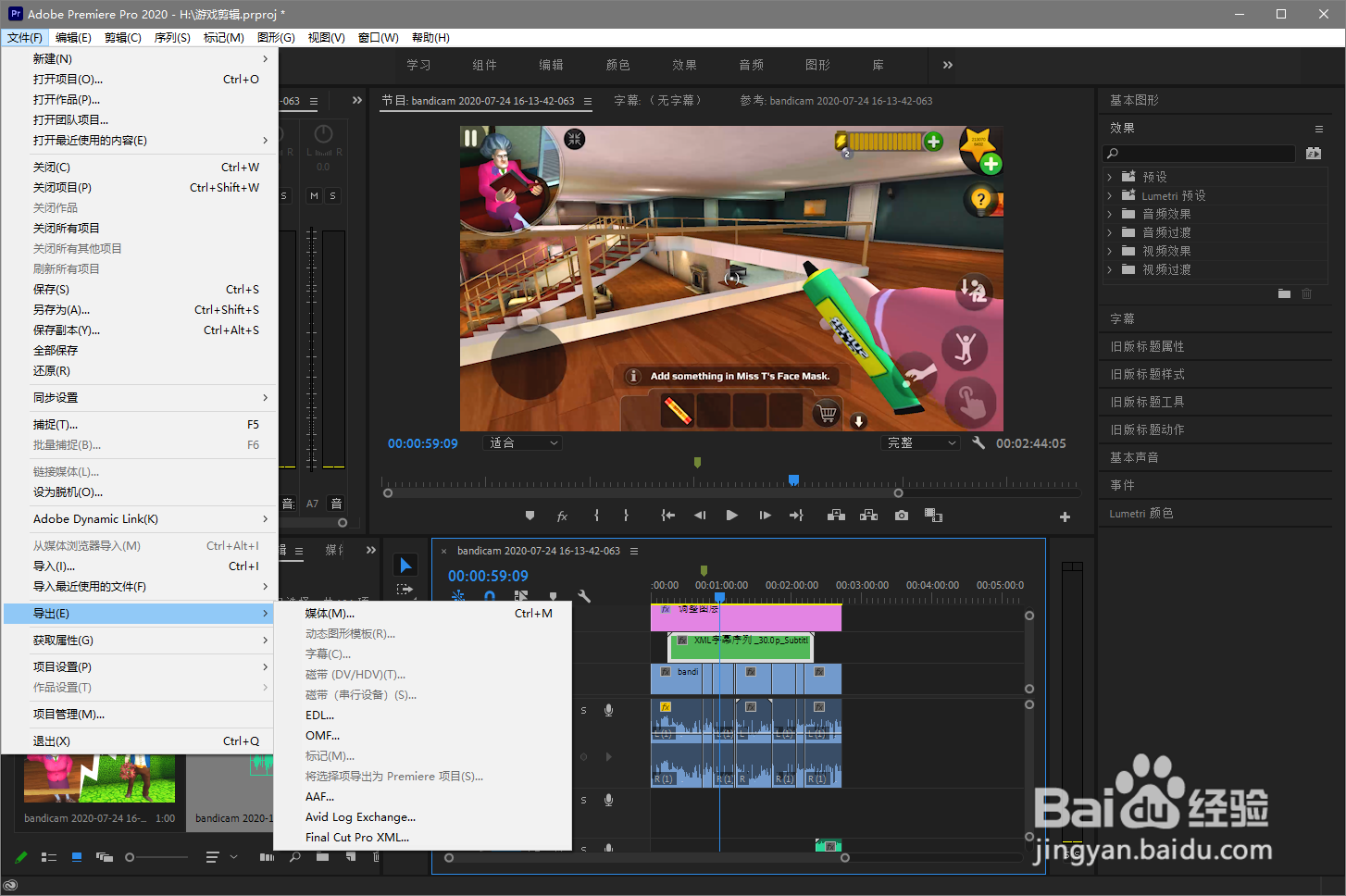Click New Item icon in Project panel
The height and width of the screenshot is (896, 1346).
pos(351,857)
